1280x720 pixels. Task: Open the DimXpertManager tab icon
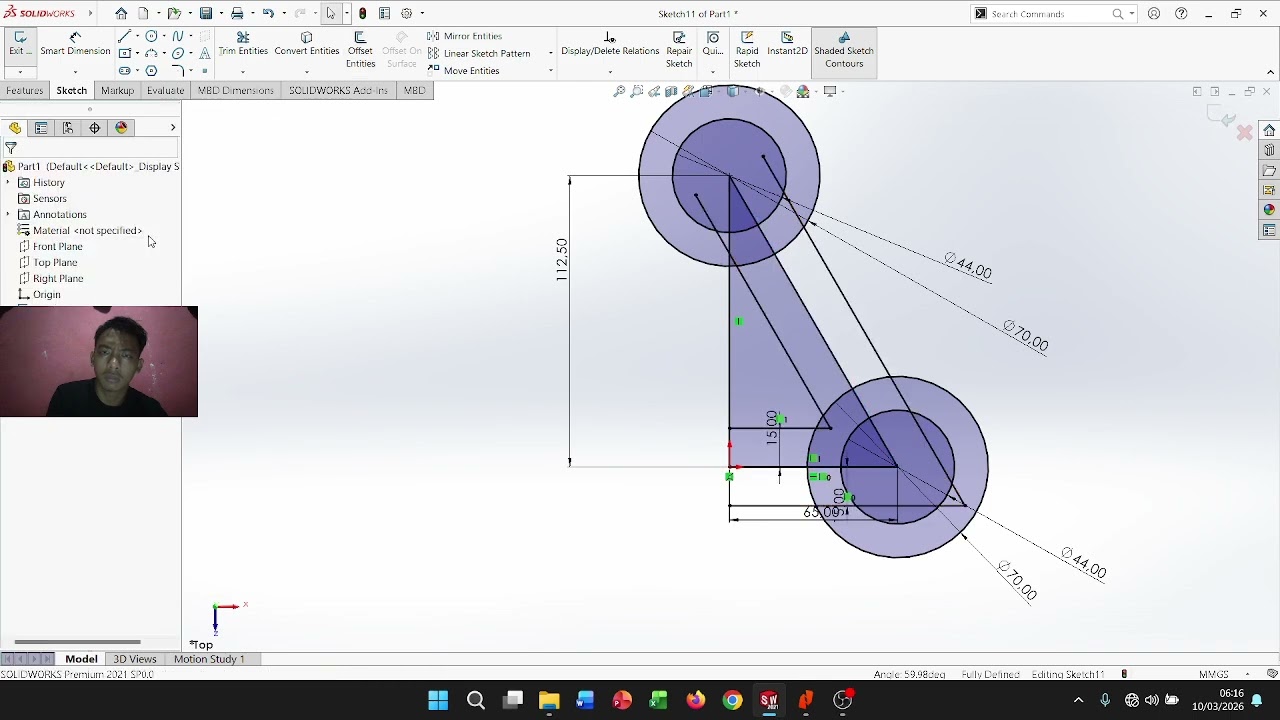95,128
